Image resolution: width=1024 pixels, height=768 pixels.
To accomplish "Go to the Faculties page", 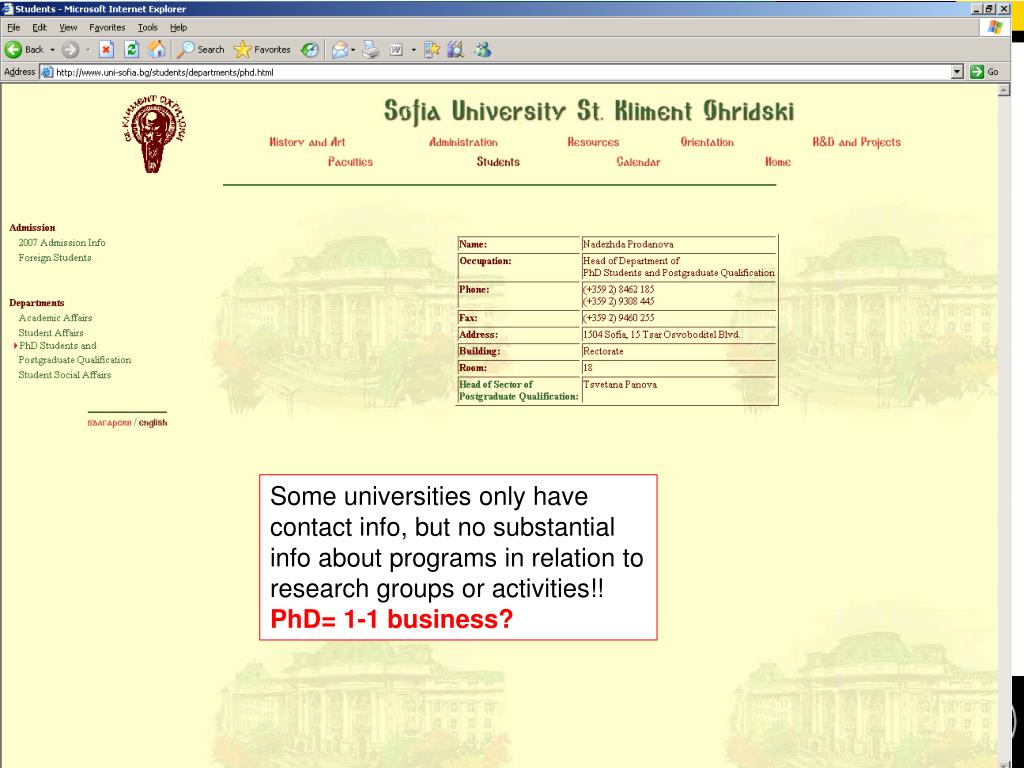I will (350, 162).
